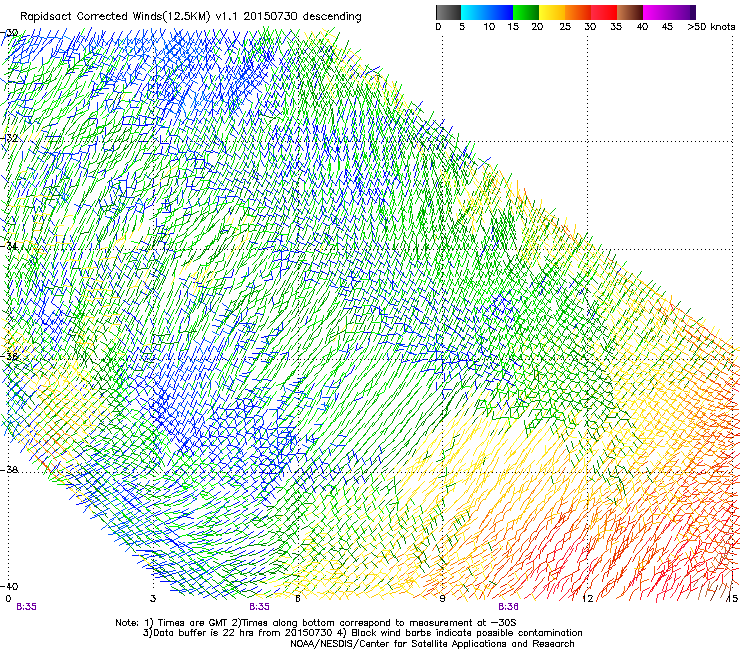Viewport: 740px width, 650px height.
Task: Click the gray 0–5 knots color segment
Action: point(448,13)
